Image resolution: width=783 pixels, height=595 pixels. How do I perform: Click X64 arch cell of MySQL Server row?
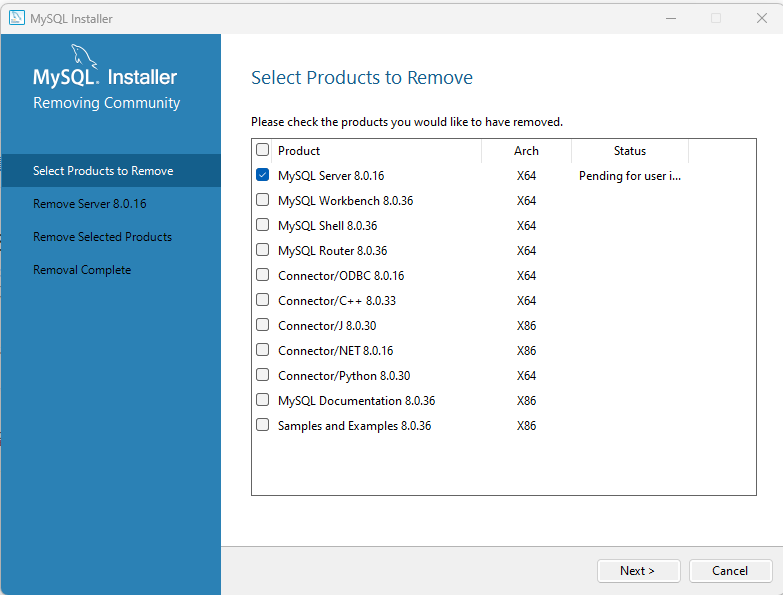(526, 176)
